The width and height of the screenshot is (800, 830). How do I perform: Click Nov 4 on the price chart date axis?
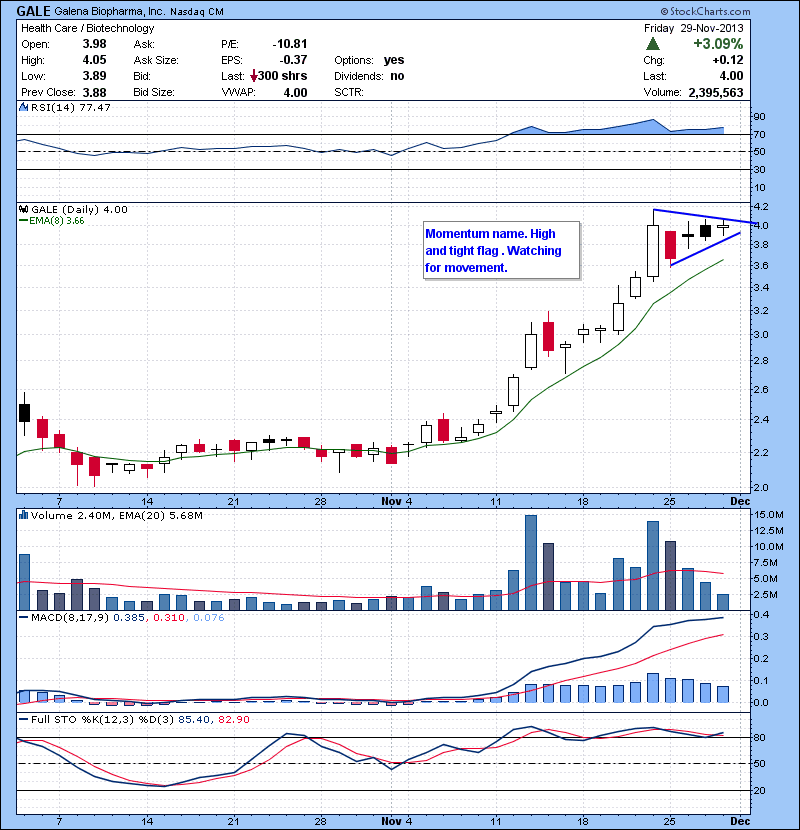[396, 501]
